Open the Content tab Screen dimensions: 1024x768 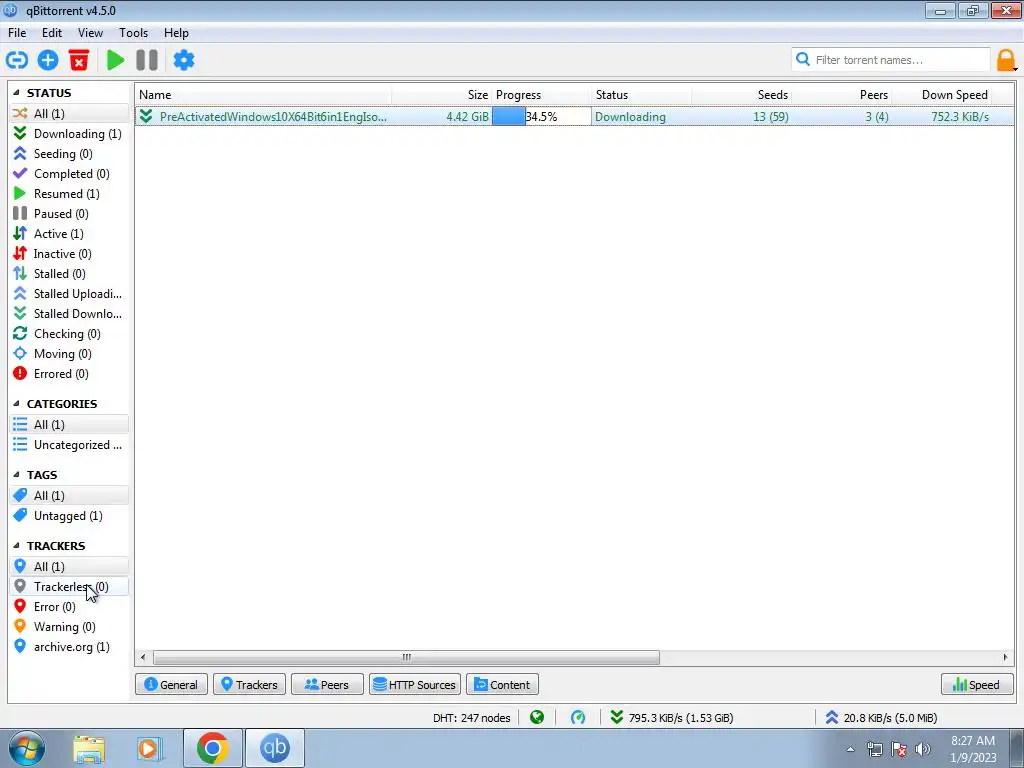tap(502, 684)
